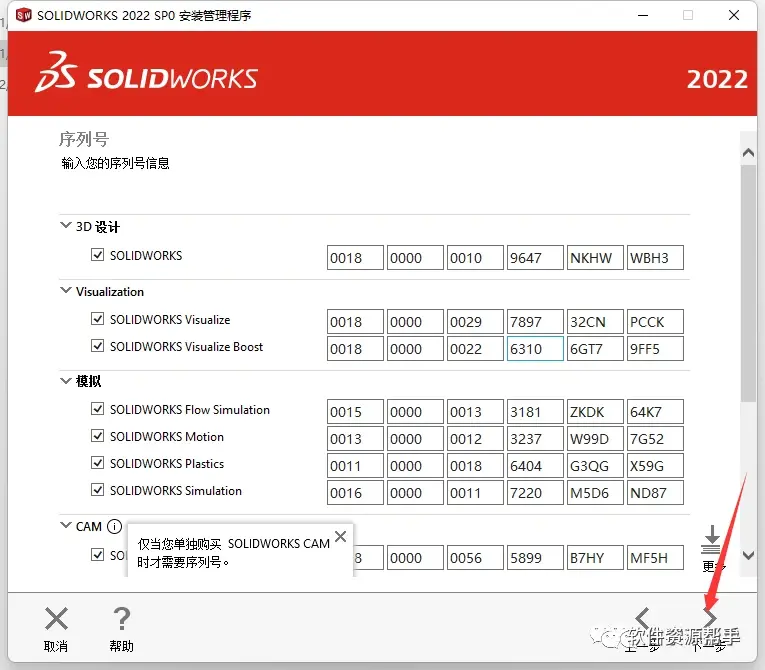This screenshot has height=670, width=765.
Task: Collapse the CAM section
Action: (65, 526)
